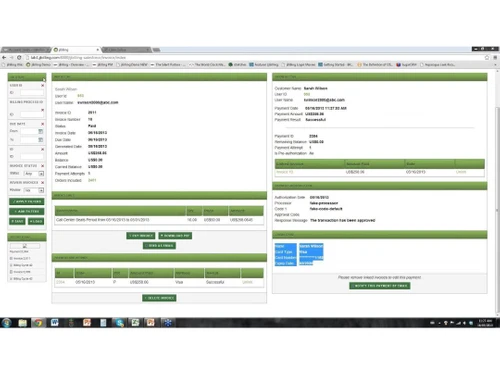Screen dimensions: 500x375
Task: Open Microsoft Word from the taskbar
Action: [55, 322]
